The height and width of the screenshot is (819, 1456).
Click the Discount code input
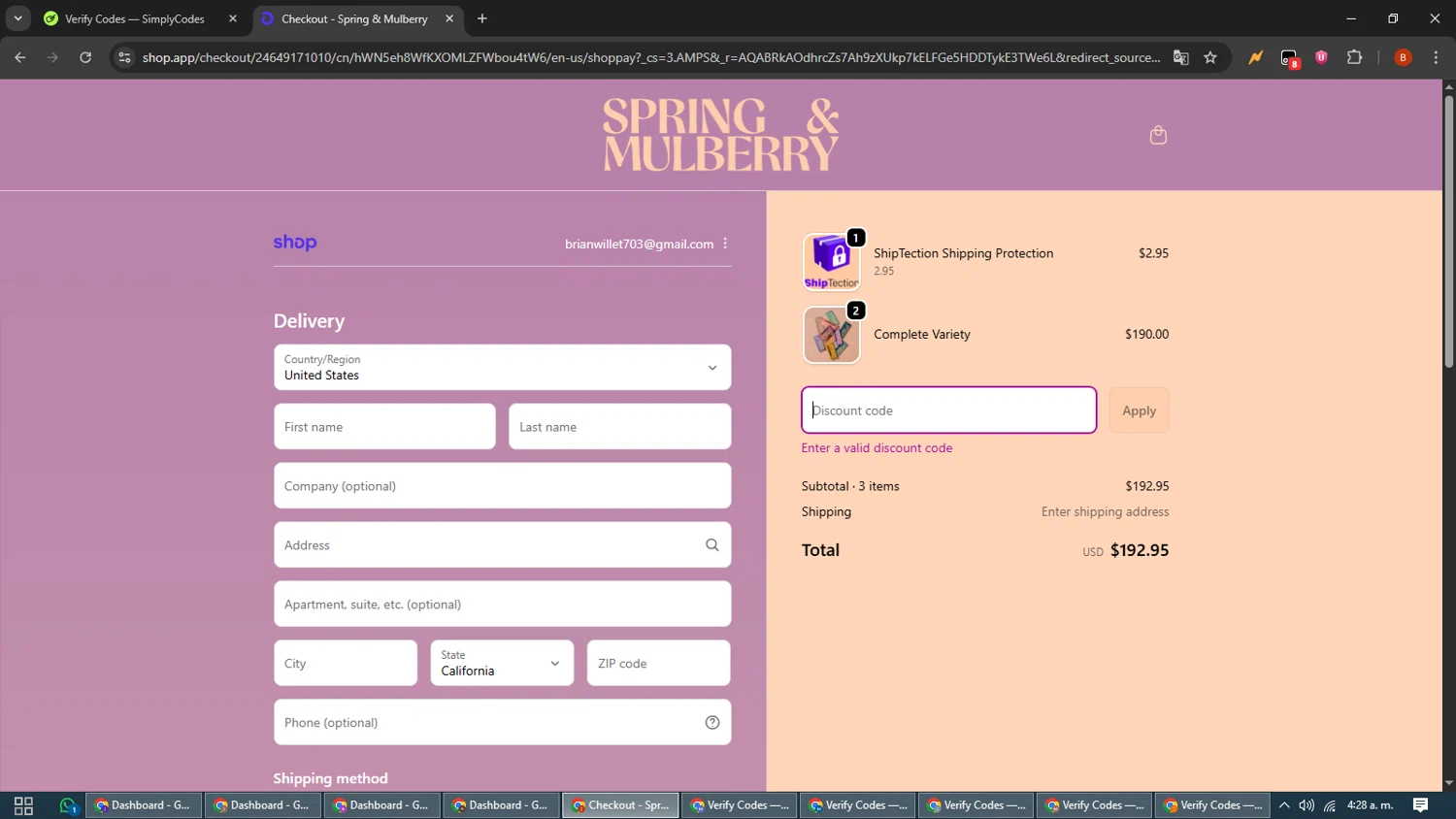point(948,410)
